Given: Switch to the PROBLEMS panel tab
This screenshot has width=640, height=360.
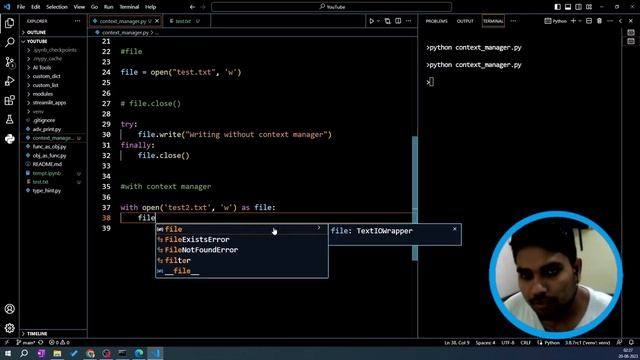Looking at the screenshot, I should 436,21.
